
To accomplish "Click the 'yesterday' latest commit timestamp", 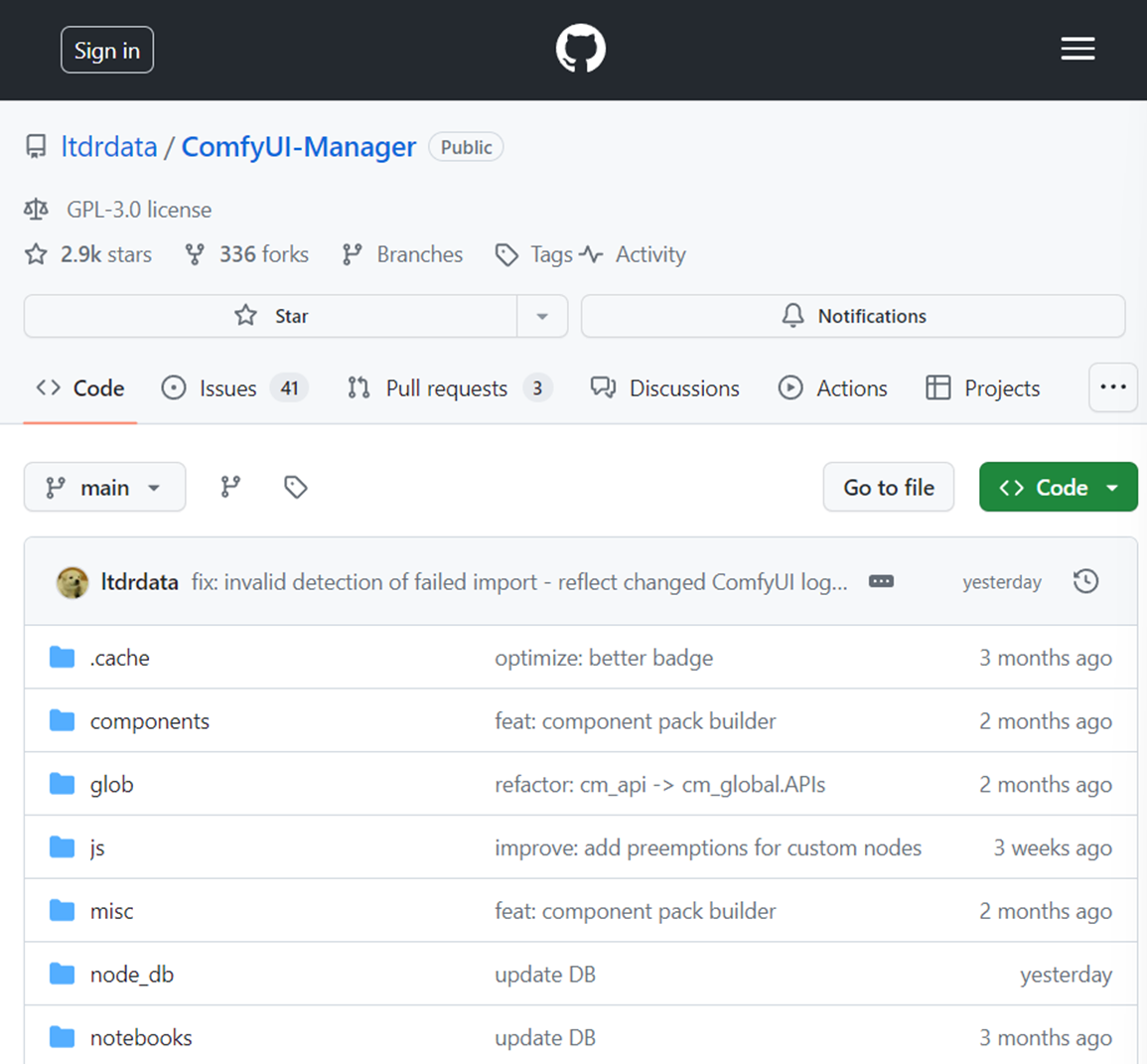I will pos(1001,582).
